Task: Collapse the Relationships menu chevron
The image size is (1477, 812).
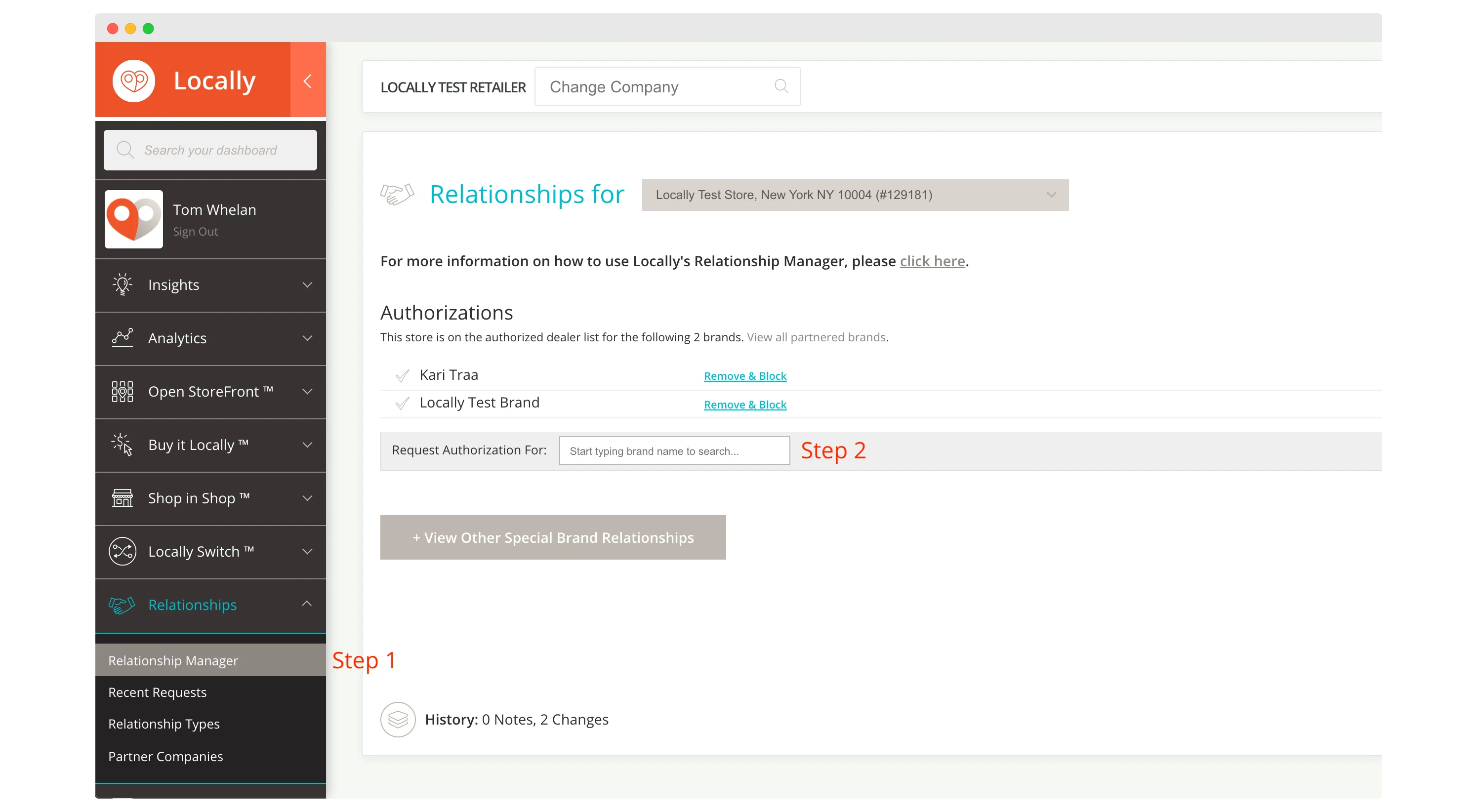Action: coord(307,603)
